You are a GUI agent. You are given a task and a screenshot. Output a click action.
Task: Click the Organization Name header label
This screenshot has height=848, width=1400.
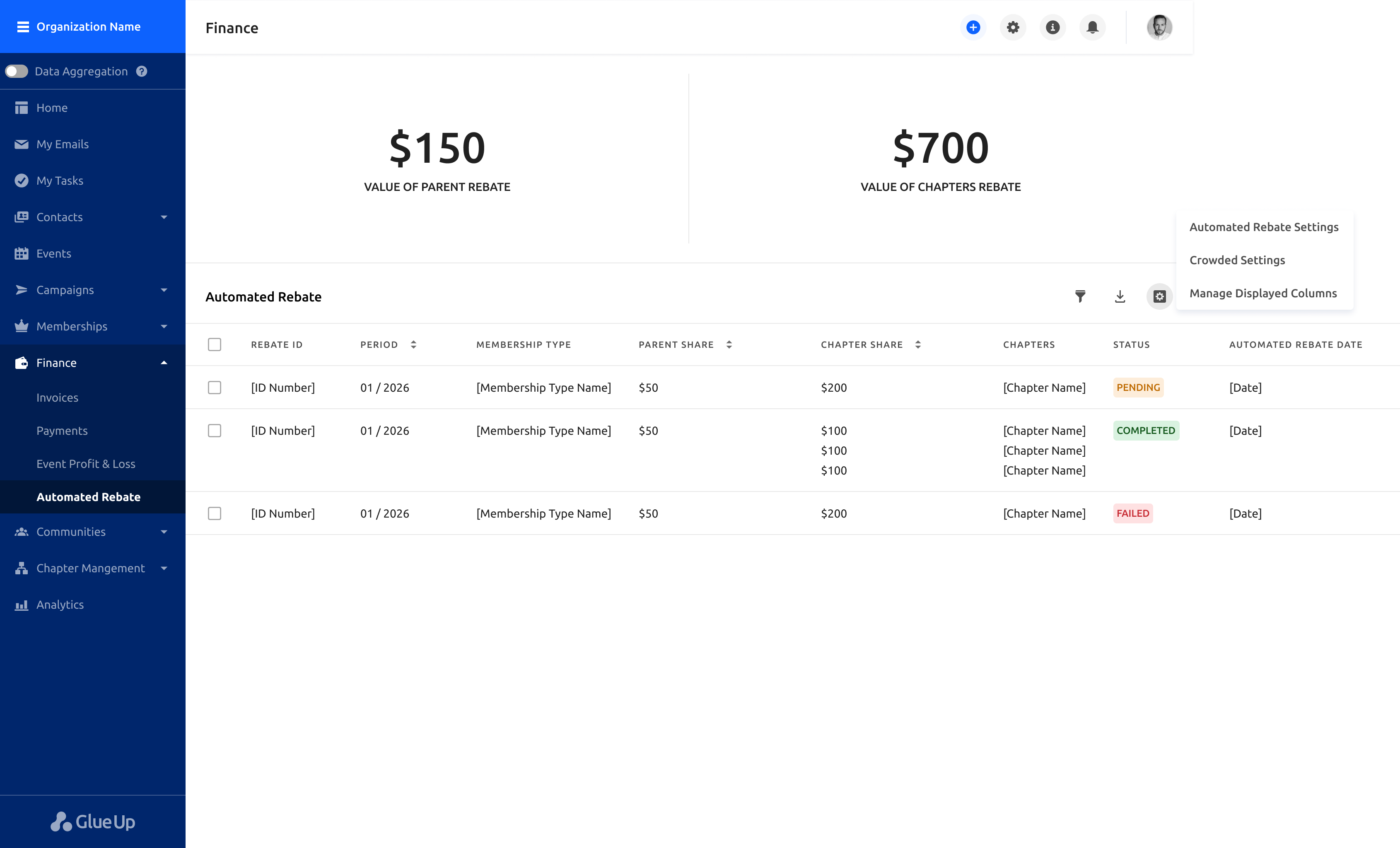pyautogui.click(x=89, y=26)
